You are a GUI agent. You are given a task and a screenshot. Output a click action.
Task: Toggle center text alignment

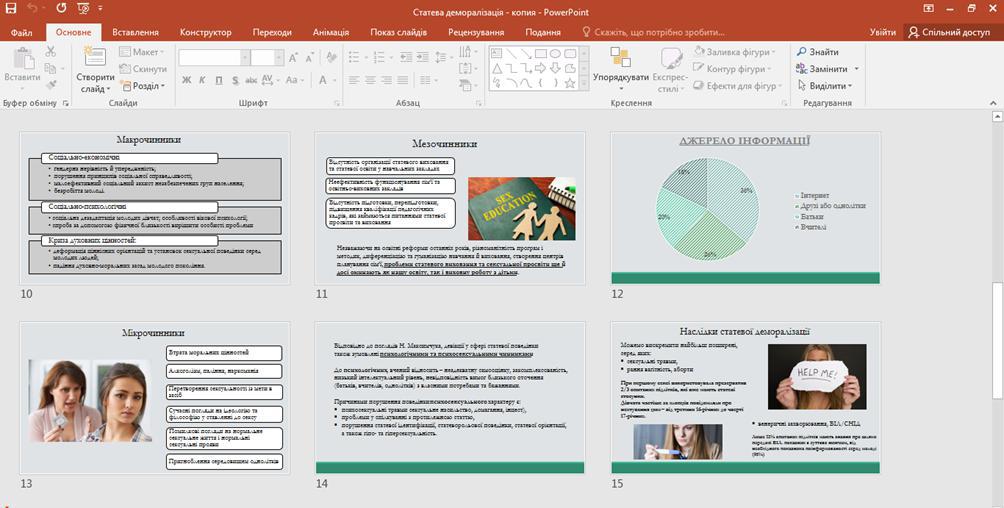(x=369, y=80)
